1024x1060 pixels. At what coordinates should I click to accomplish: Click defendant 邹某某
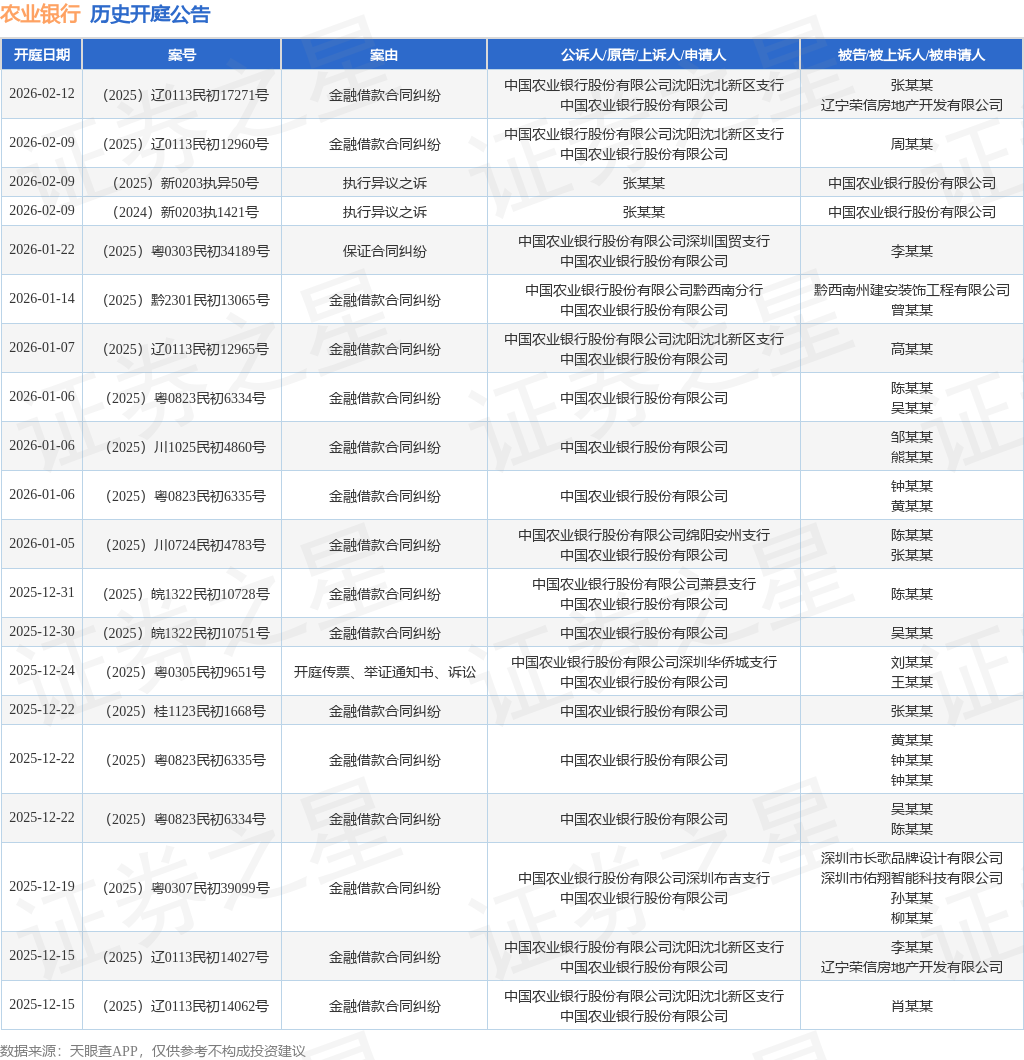point(912,437)
